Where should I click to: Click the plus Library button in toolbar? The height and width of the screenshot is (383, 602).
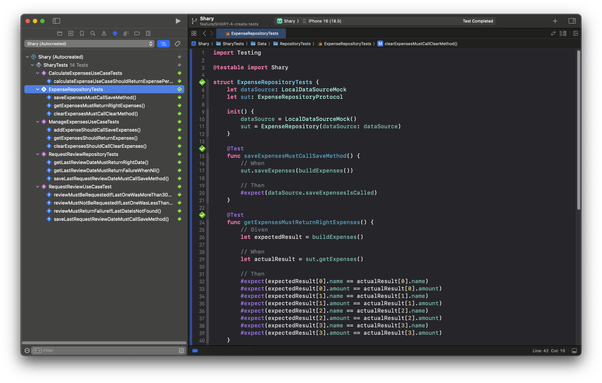pos(555,21)
